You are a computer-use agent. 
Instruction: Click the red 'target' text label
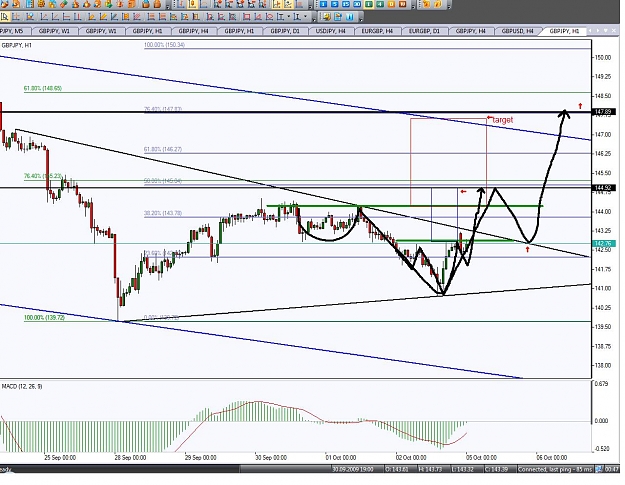[503, 120]
